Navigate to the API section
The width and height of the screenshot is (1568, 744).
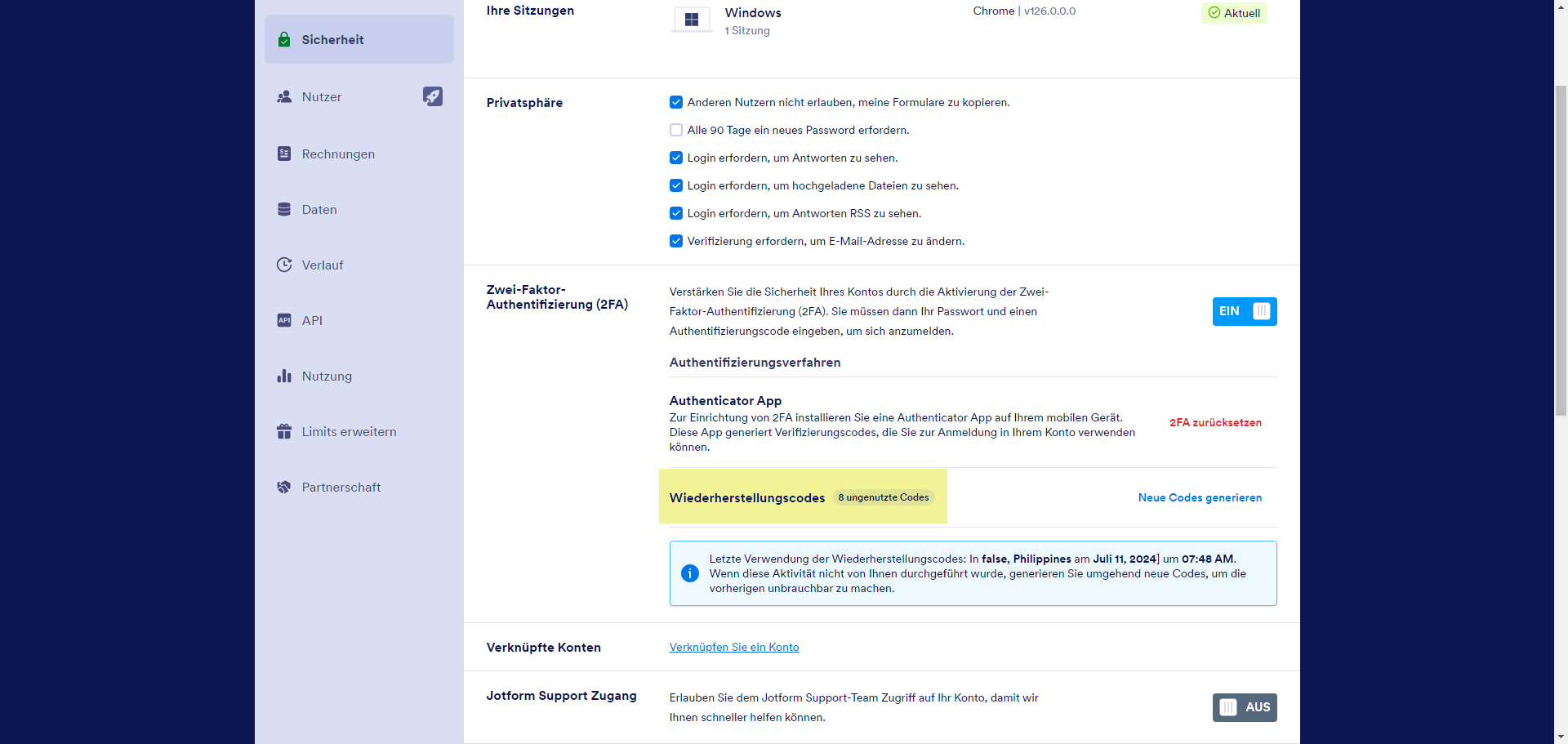359,320
